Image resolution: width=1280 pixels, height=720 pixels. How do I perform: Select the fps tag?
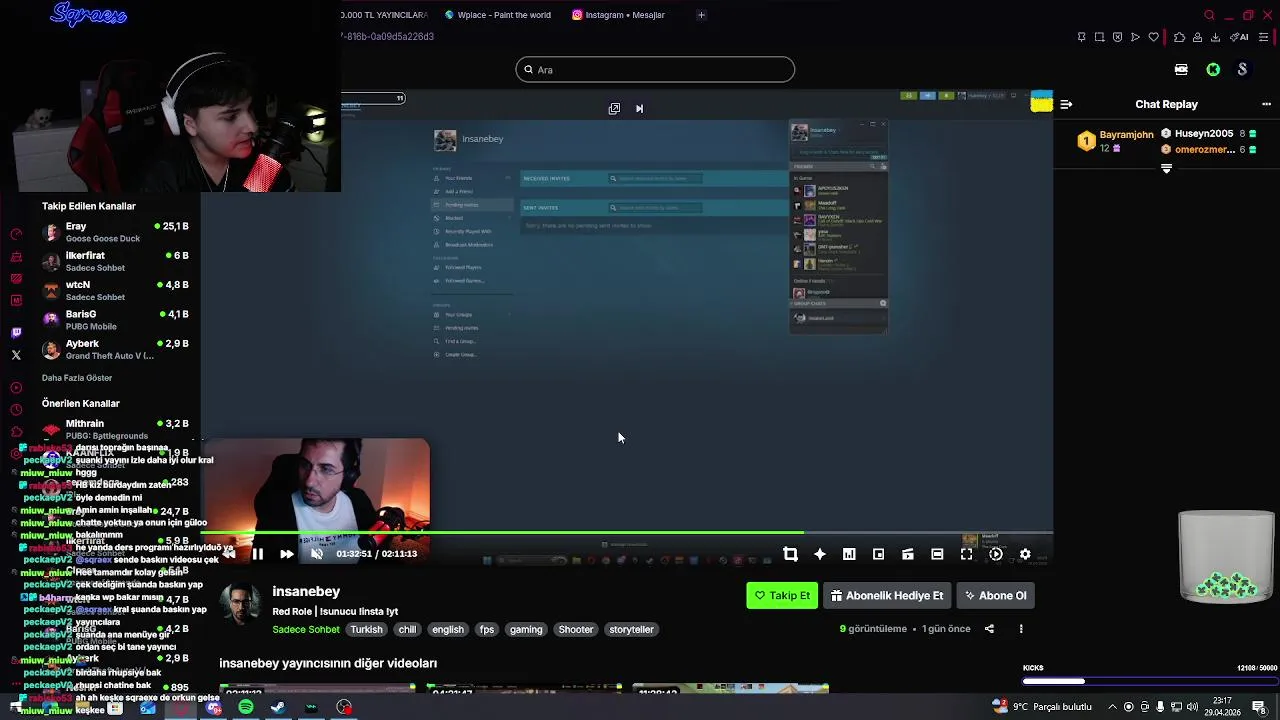487,630
